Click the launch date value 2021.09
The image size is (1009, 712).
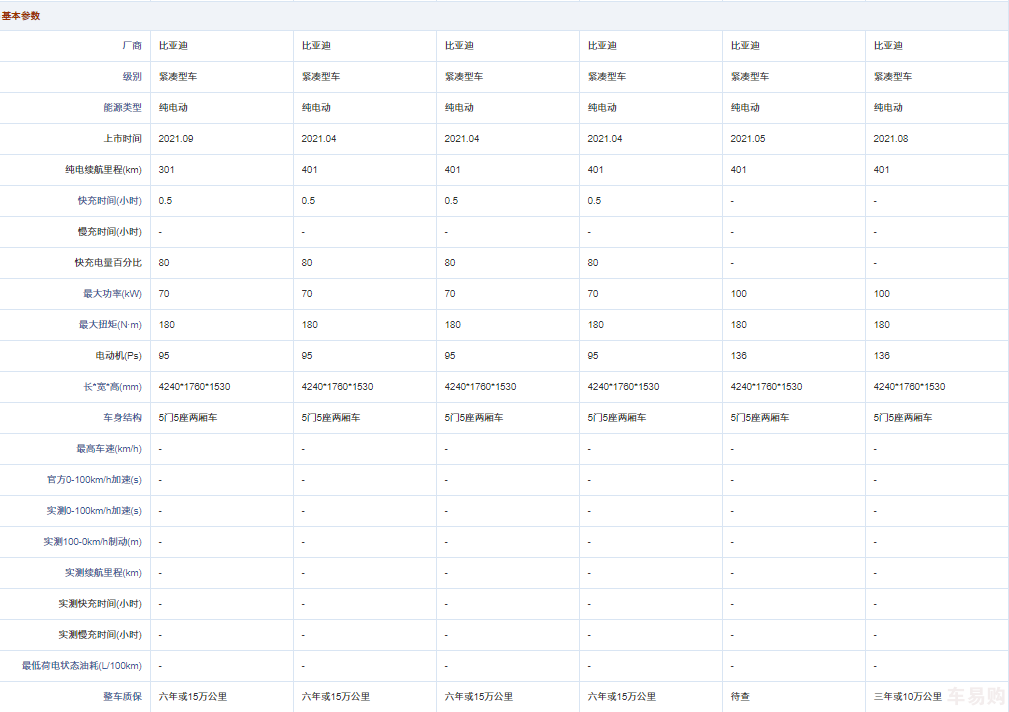click(176, 138)
